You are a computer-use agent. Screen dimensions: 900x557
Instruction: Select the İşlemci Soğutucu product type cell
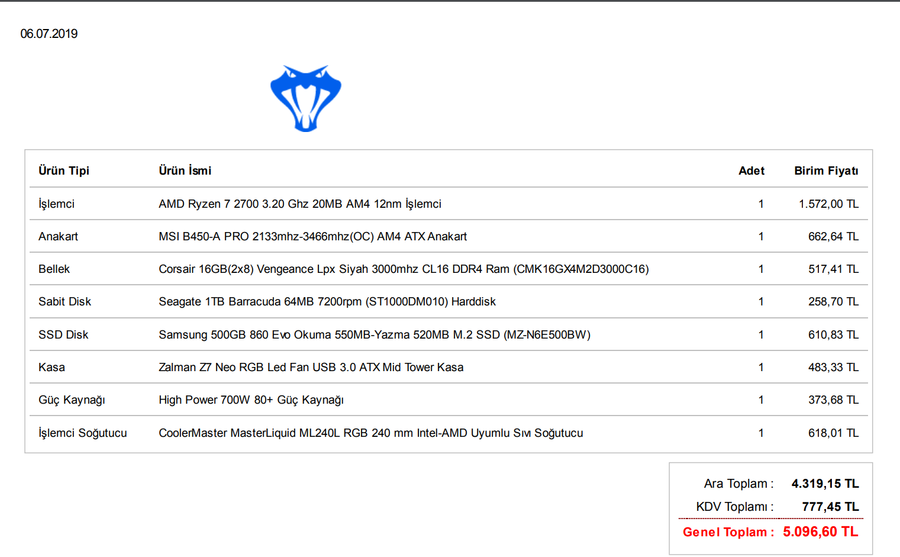pos(83,433)
